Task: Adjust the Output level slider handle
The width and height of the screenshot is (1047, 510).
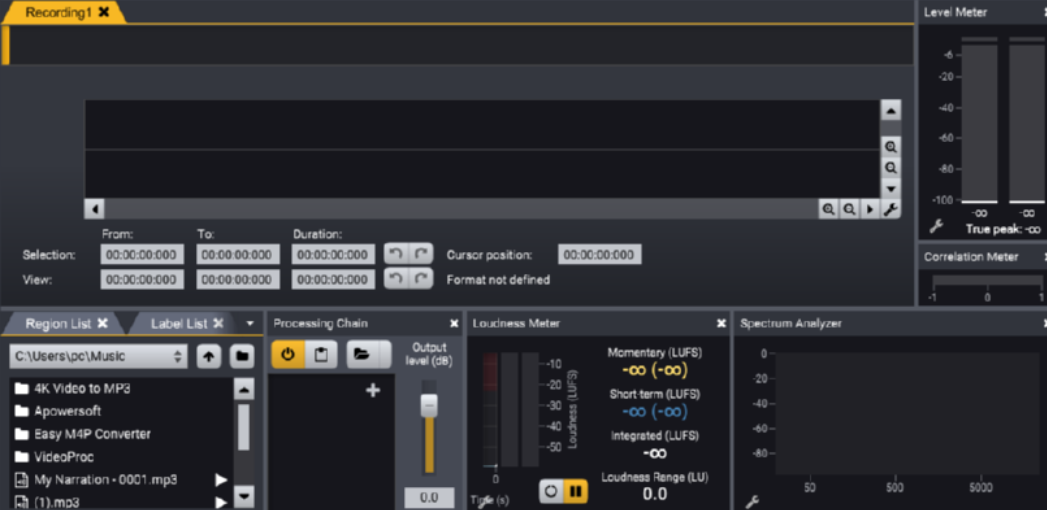Action: (x=429, y=406)
